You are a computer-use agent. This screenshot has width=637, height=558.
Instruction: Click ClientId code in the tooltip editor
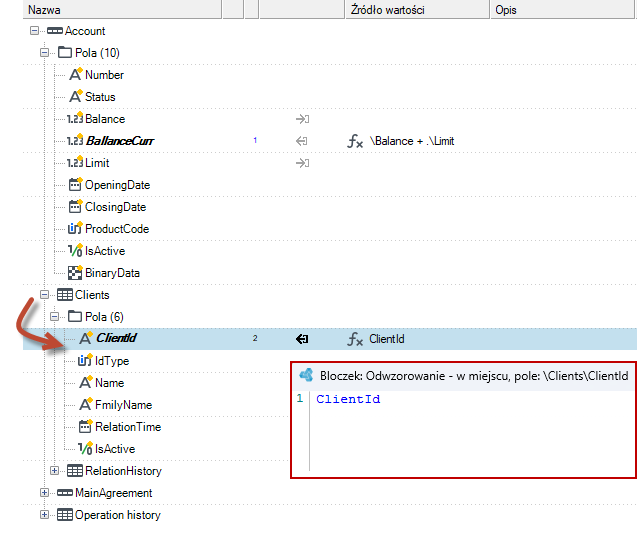click(348, 399)
